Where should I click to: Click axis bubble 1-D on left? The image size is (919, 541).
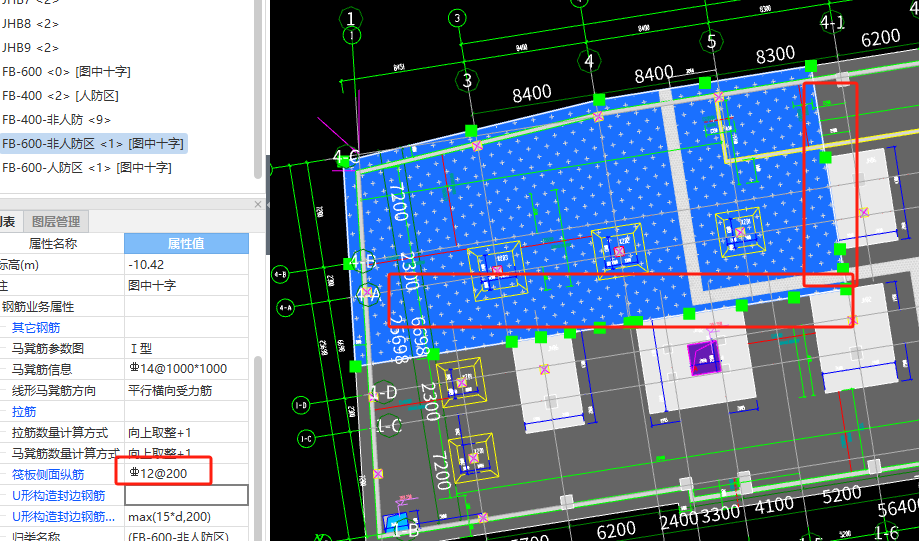(x=301, y=405)
